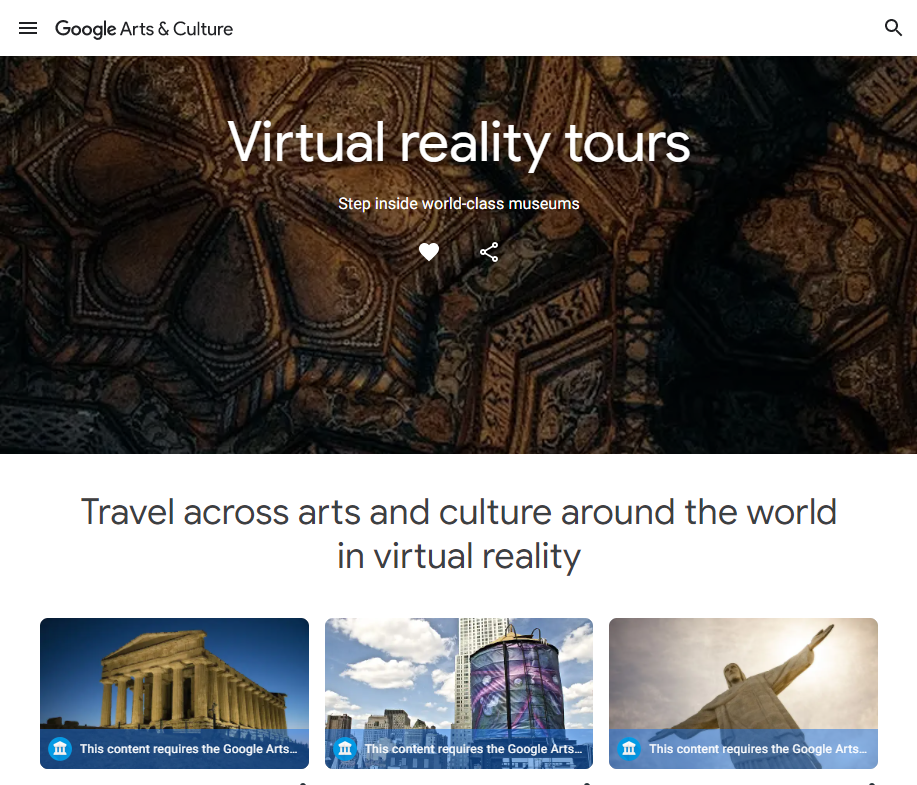
Task: Open the hamburger navigation menu
Action: point(28,28)
